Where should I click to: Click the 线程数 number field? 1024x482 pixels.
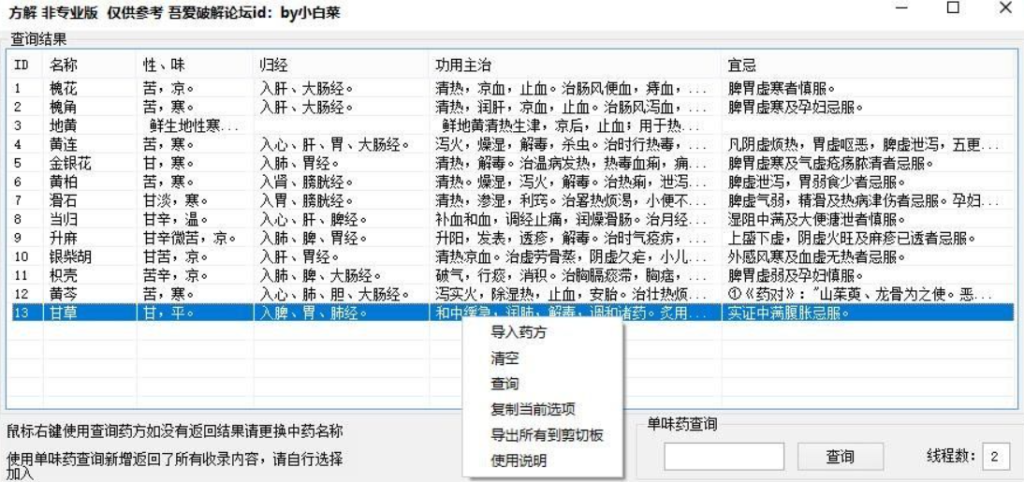(995, 456)
